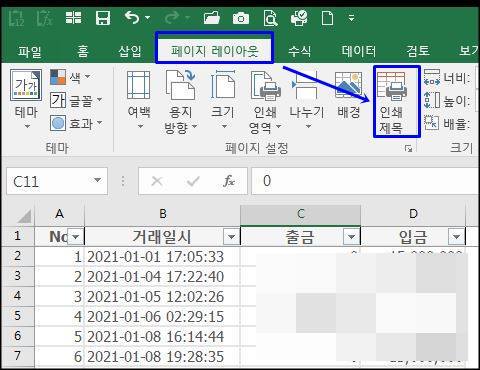The image size is (480, 370).
Task: Open the Name Box dropdown arrow
Action: pyautogui.click(x=97, y=181)
